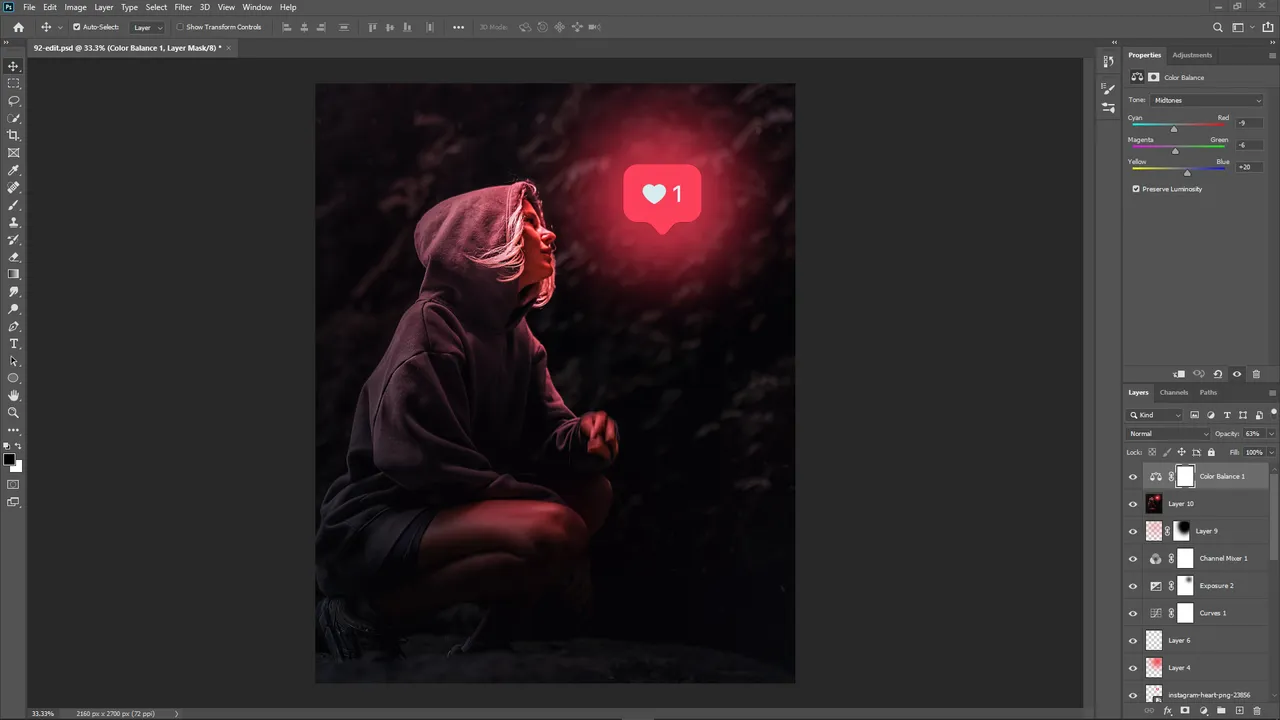
Task: Select the History Brush tool
Action: pyautogui.click(x=13, y=240)
